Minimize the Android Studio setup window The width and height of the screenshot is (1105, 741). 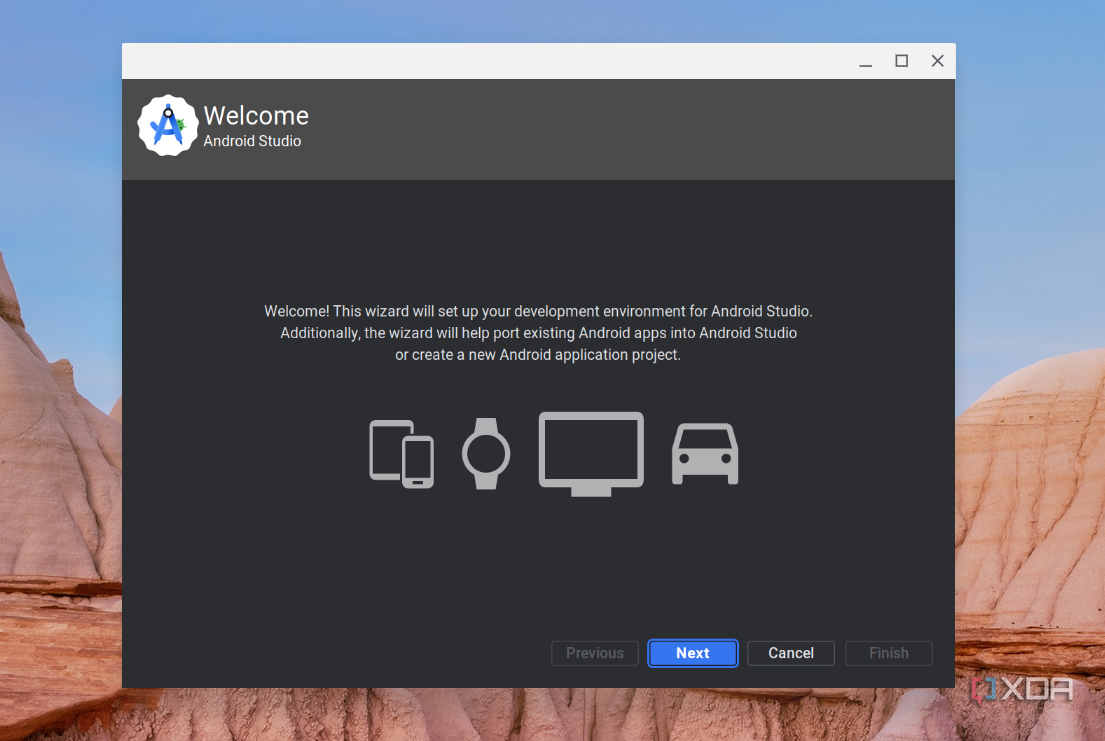865,61
